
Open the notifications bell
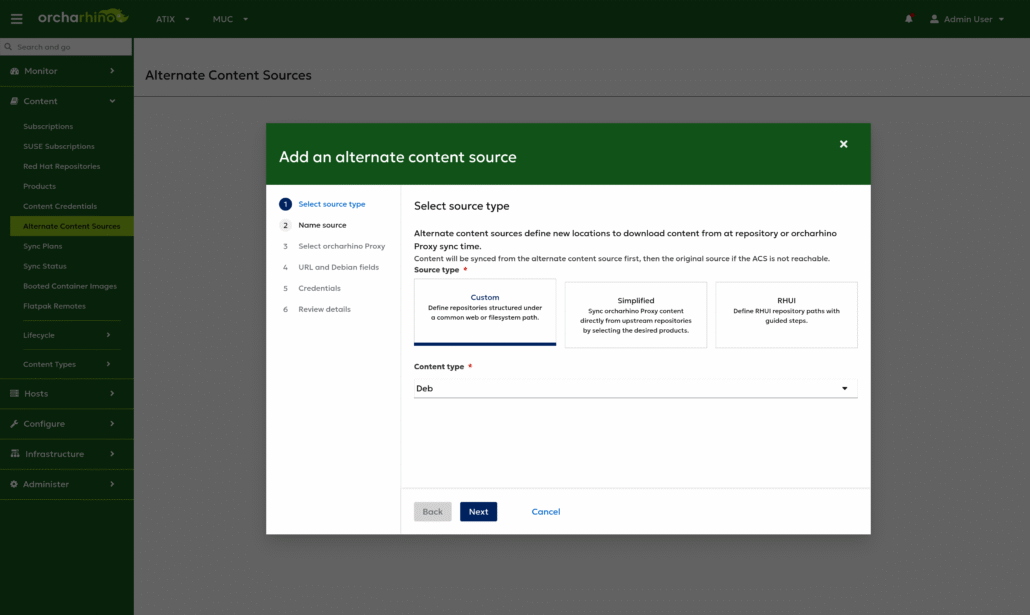[909, 19]
